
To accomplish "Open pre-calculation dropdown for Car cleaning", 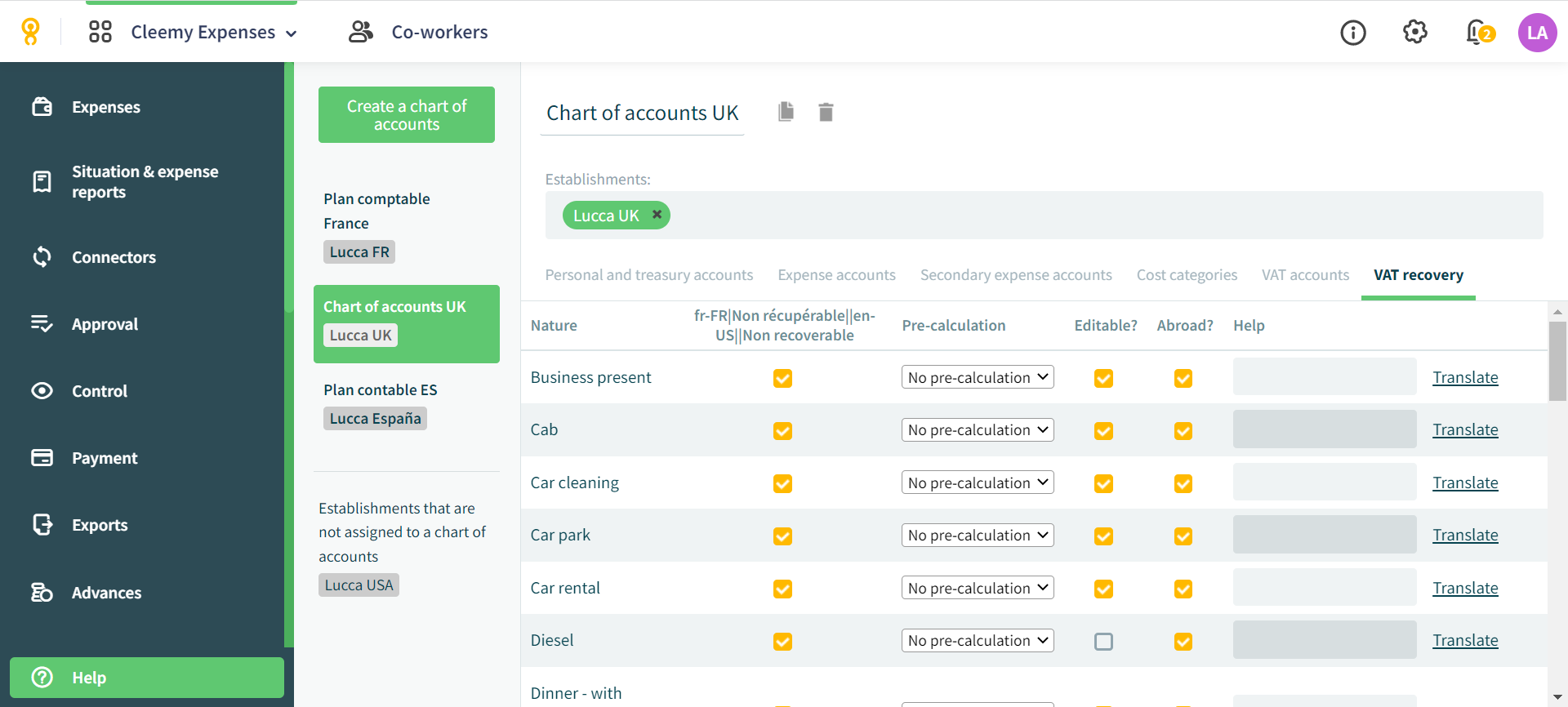I will (x=978, y=482).
